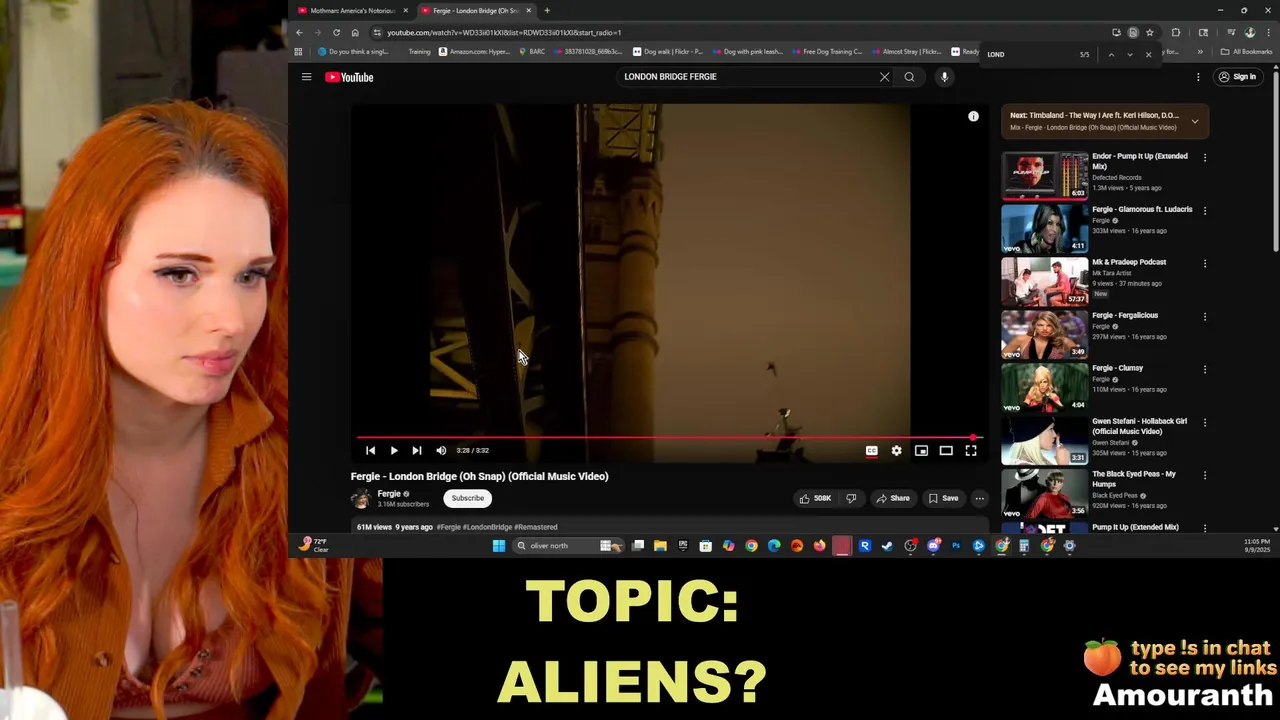This screenshot has height=720, width=1280.
Task: Sign in to YouTube
Action: [1237, 77]
